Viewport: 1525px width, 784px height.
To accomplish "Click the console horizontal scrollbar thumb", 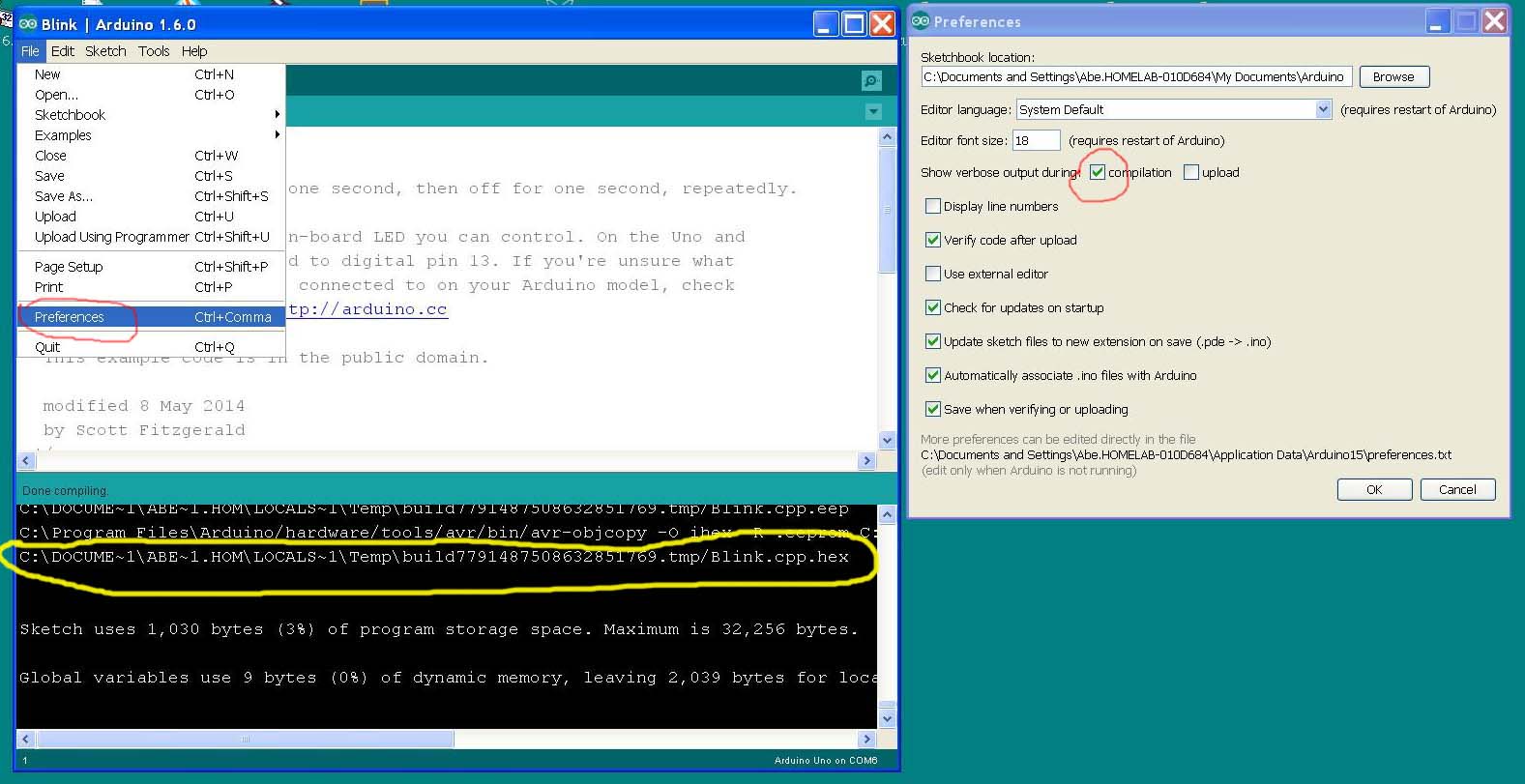I will [245, 739].
